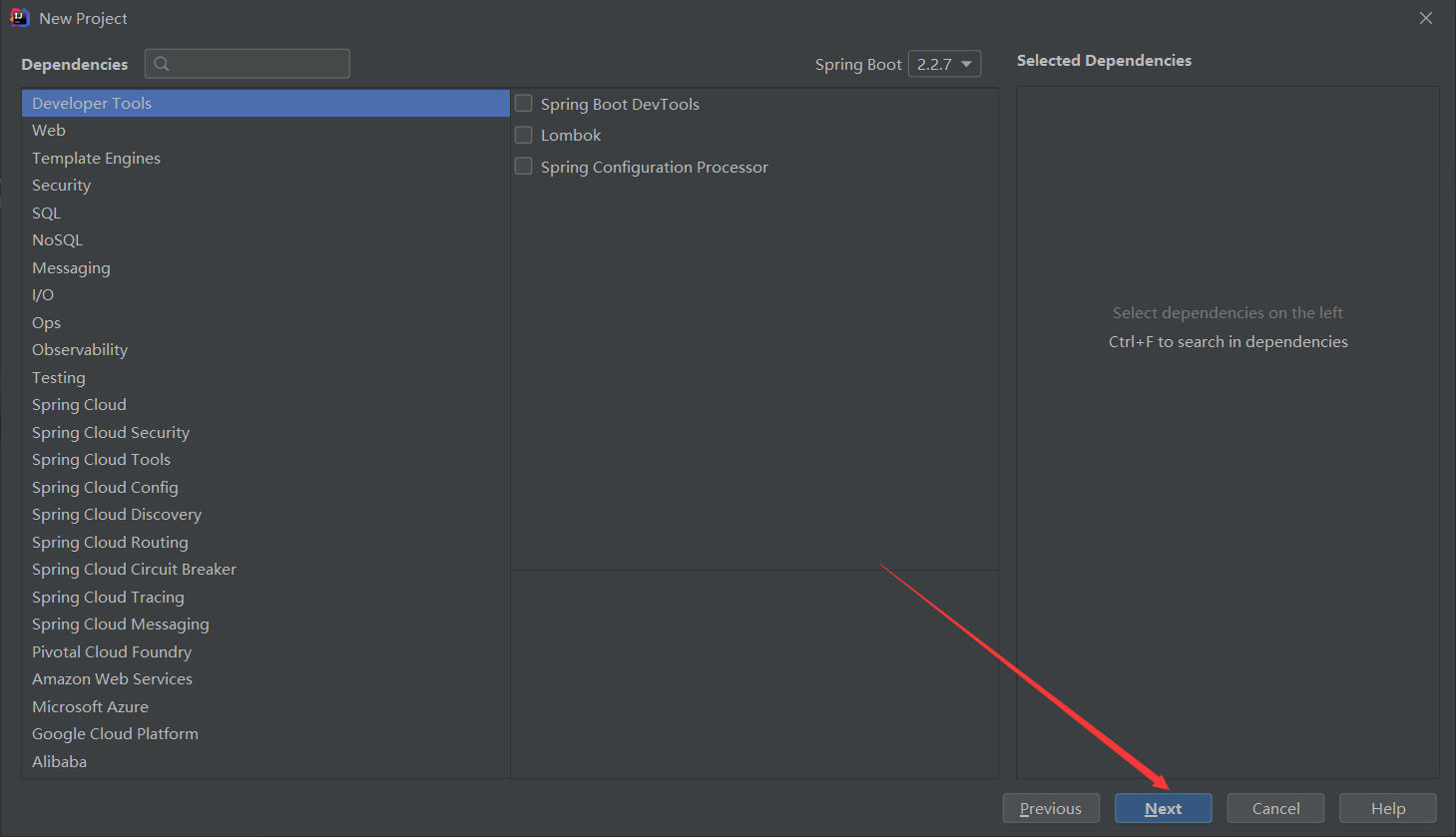Viewport: 1456px width, 837px height.
Task: Select Spring Cloud Messaging category
Action: click(265, 625)
